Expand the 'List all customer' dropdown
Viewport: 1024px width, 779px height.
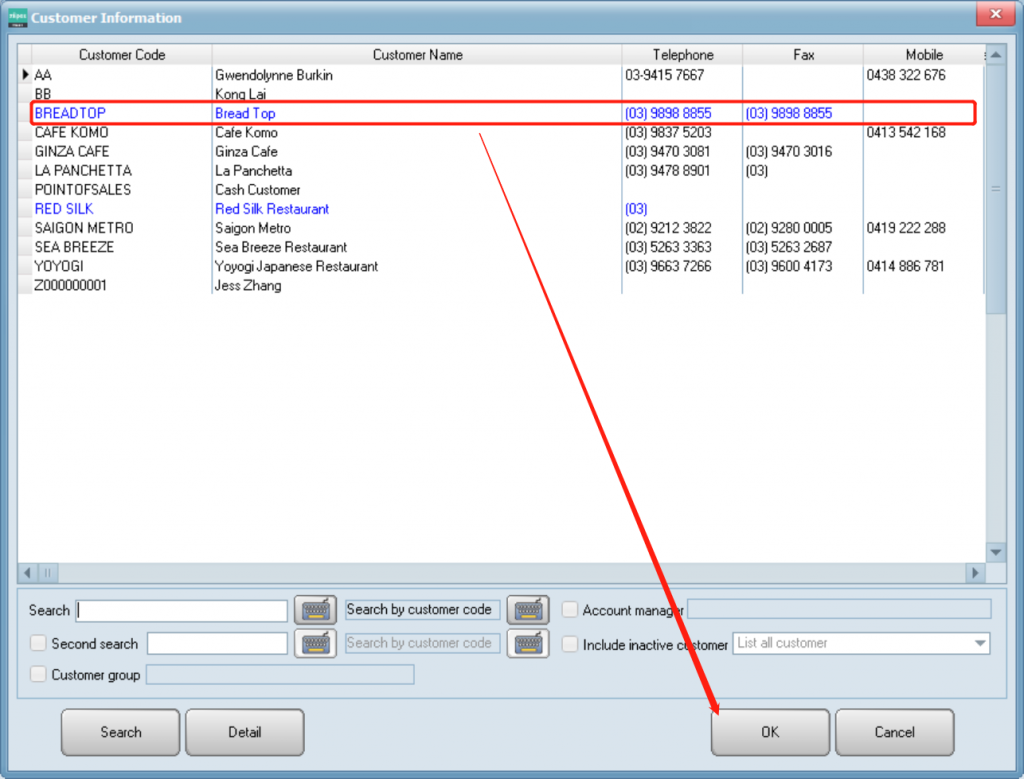(x=980, y=644)
